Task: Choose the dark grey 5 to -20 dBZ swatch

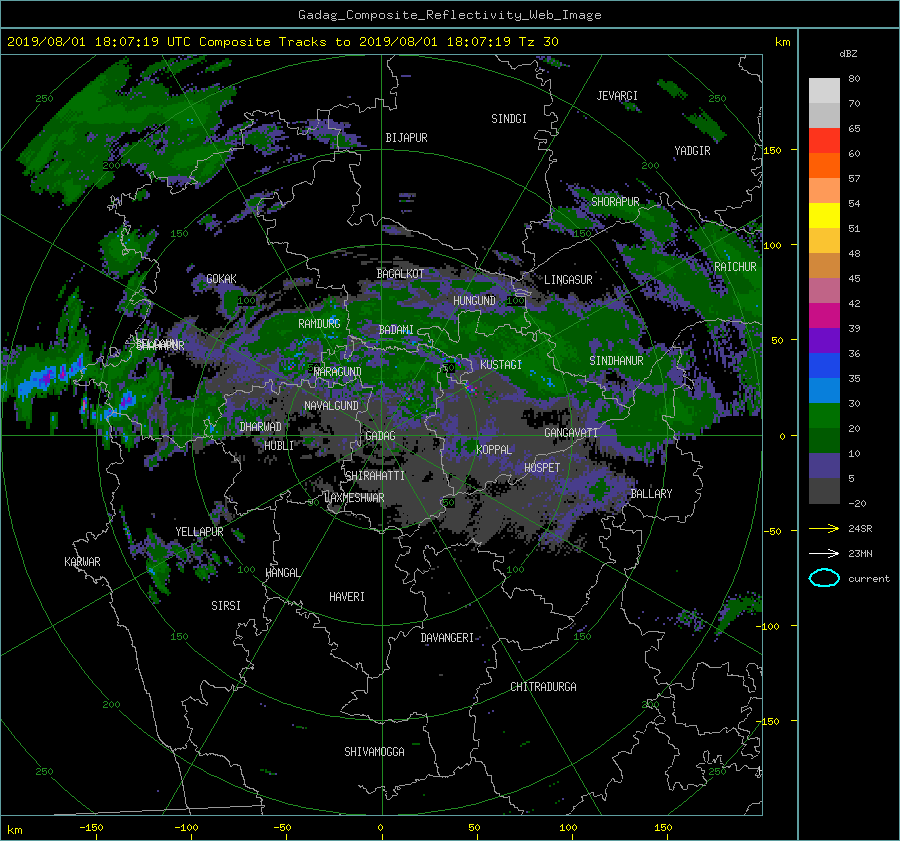Action: [x=824, y=491]
